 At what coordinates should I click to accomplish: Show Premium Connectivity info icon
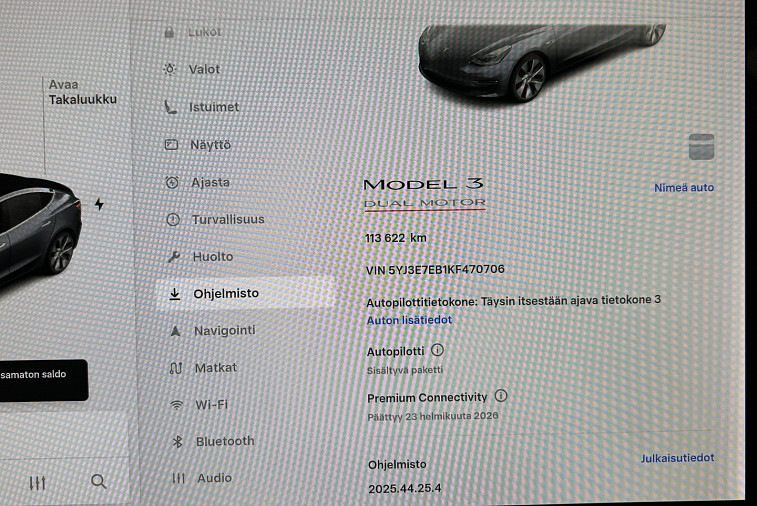pos(501,397)
